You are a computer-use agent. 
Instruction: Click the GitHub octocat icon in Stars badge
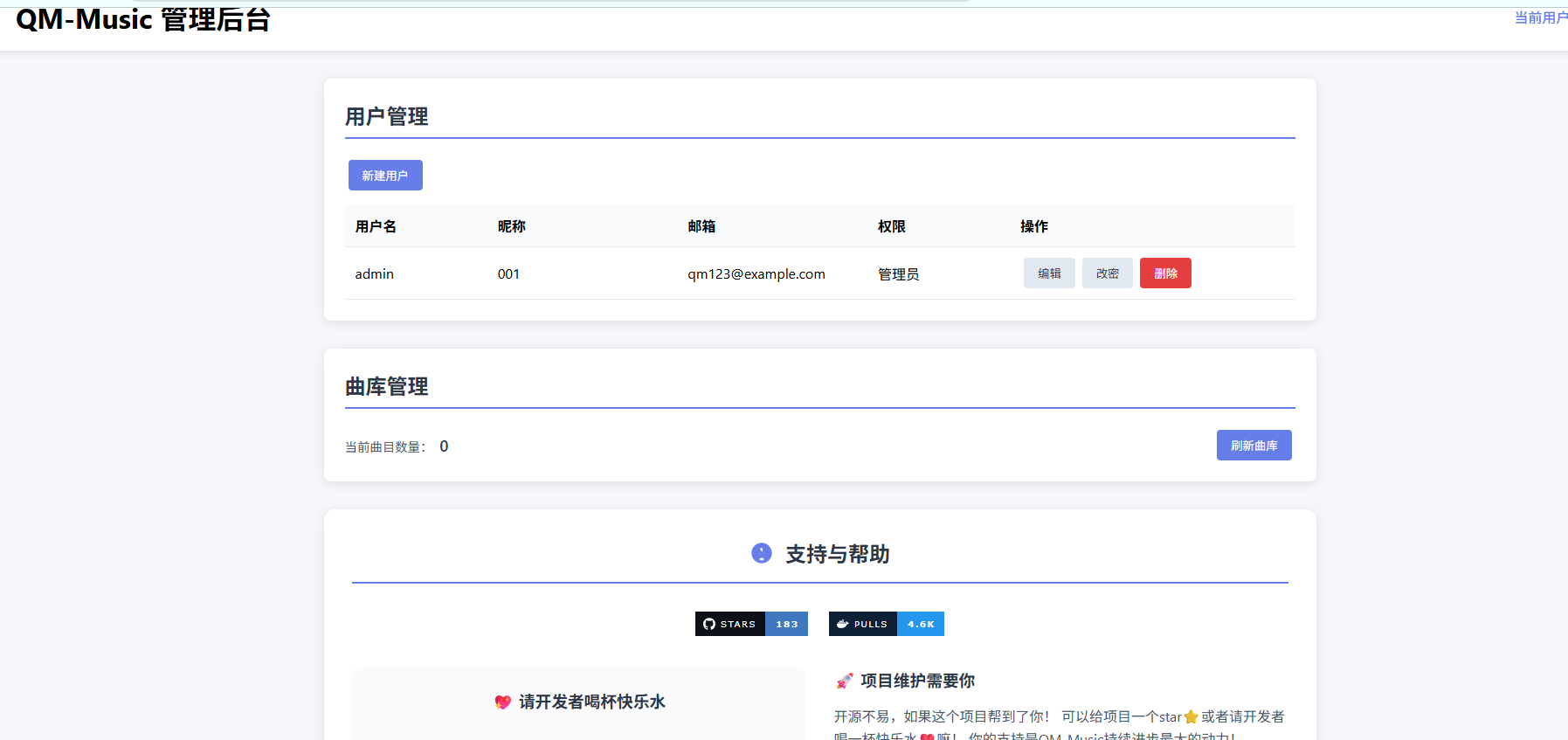coord(709,624)
